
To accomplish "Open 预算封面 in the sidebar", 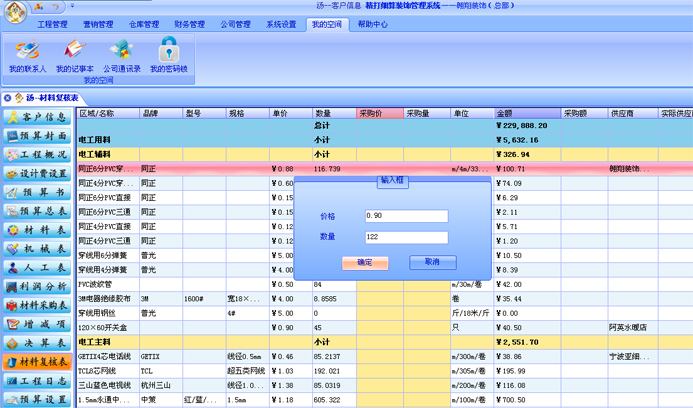I will [37, 136].
